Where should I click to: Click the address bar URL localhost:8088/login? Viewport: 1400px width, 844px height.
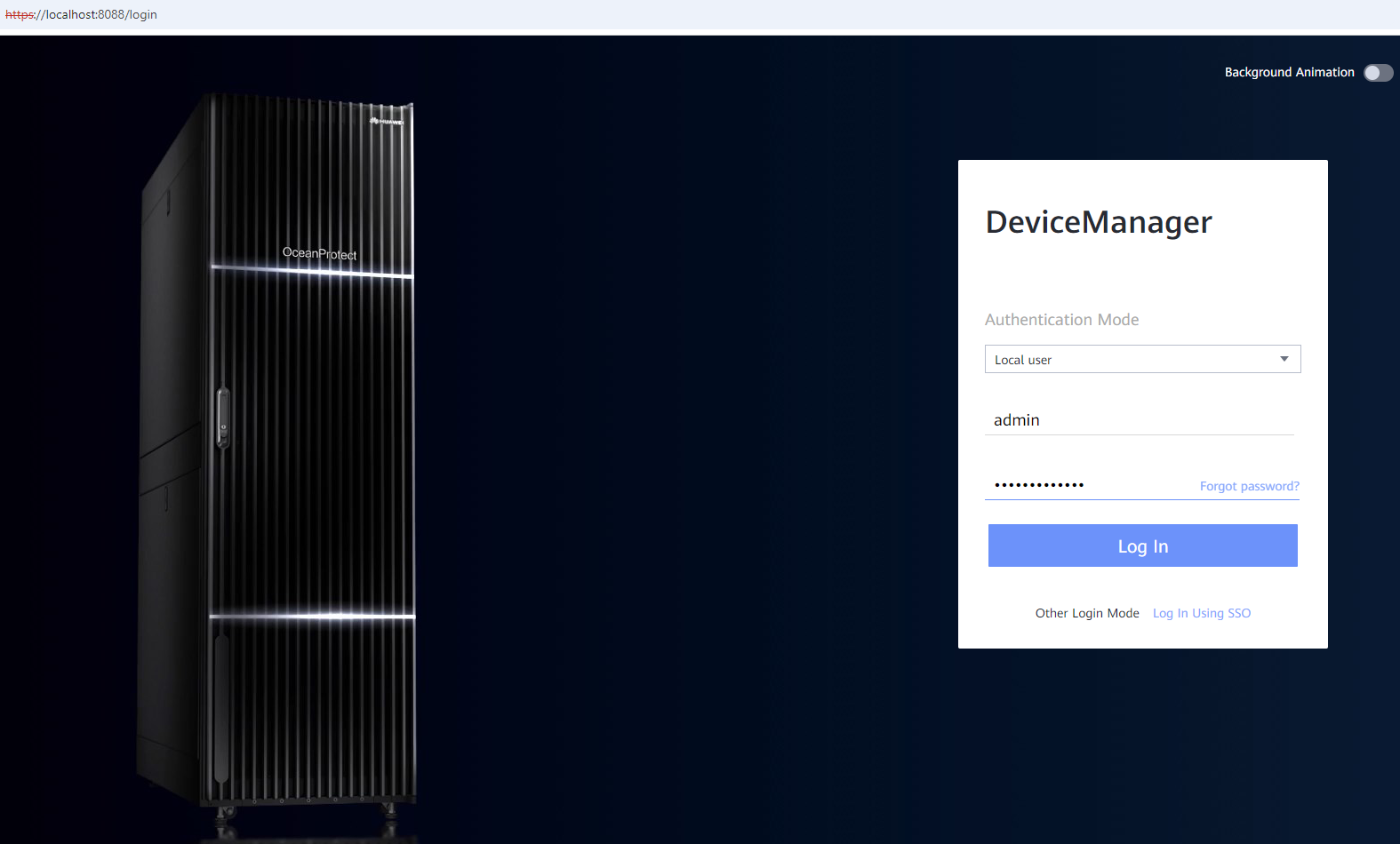tap(81, 14)
